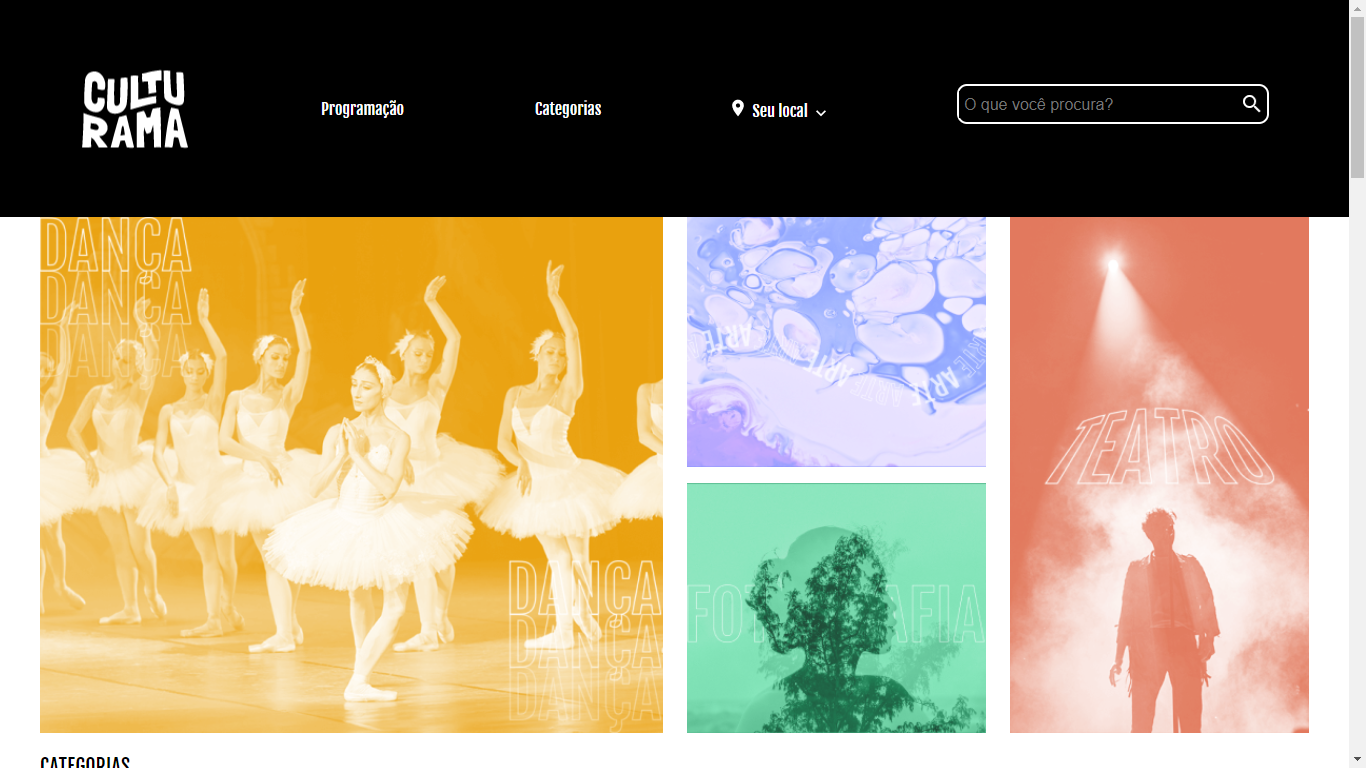This screenshot has width=1366, height=768.
Task: Click the scrollbar up arrow
Action: coord(1357,8)
